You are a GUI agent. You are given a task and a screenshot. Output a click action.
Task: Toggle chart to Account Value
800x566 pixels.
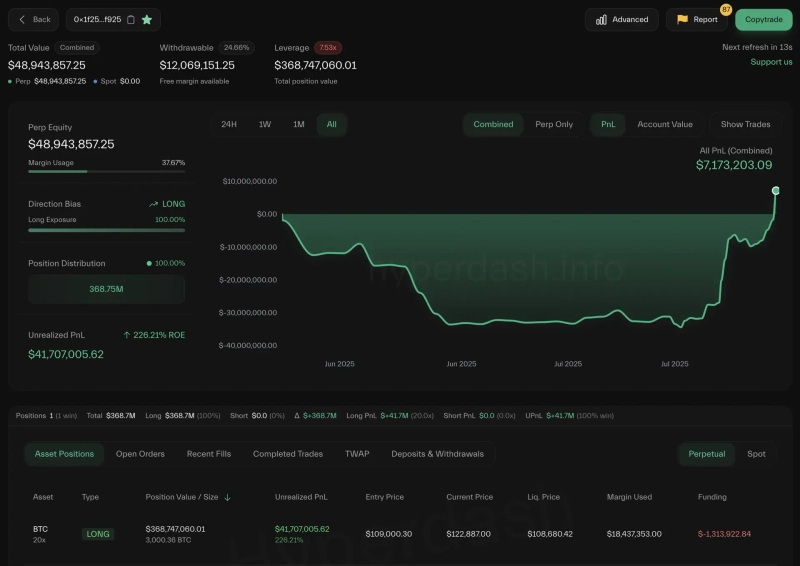tap(665, 124)
